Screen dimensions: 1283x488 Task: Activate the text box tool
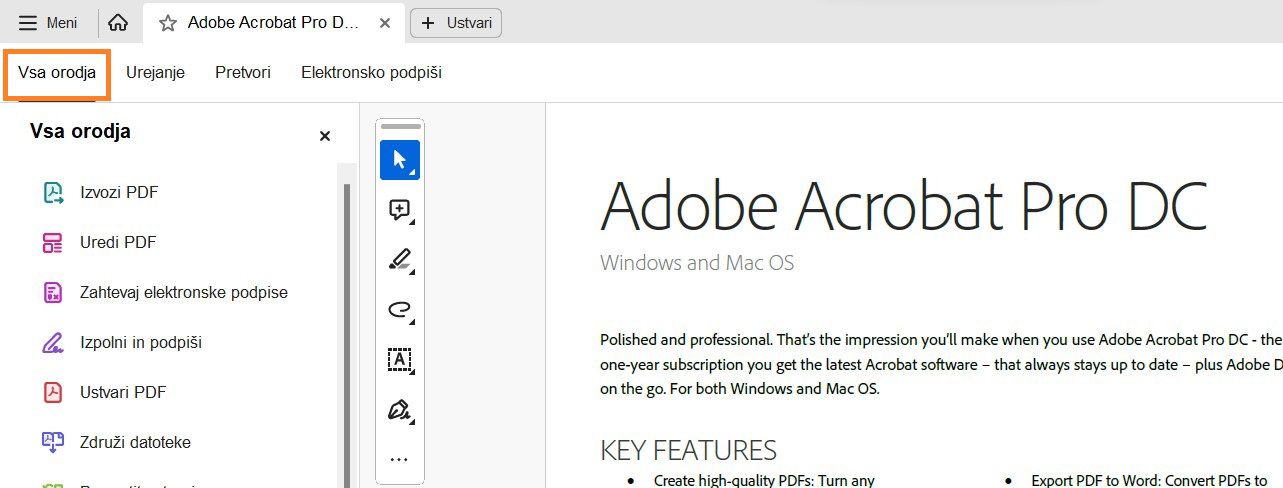(399, 360)
